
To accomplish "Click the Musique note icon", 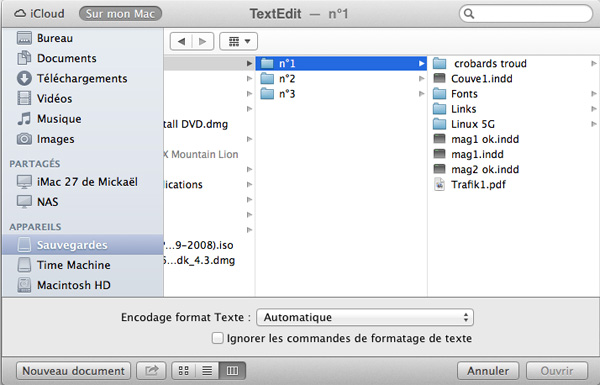I will [24, 119].
